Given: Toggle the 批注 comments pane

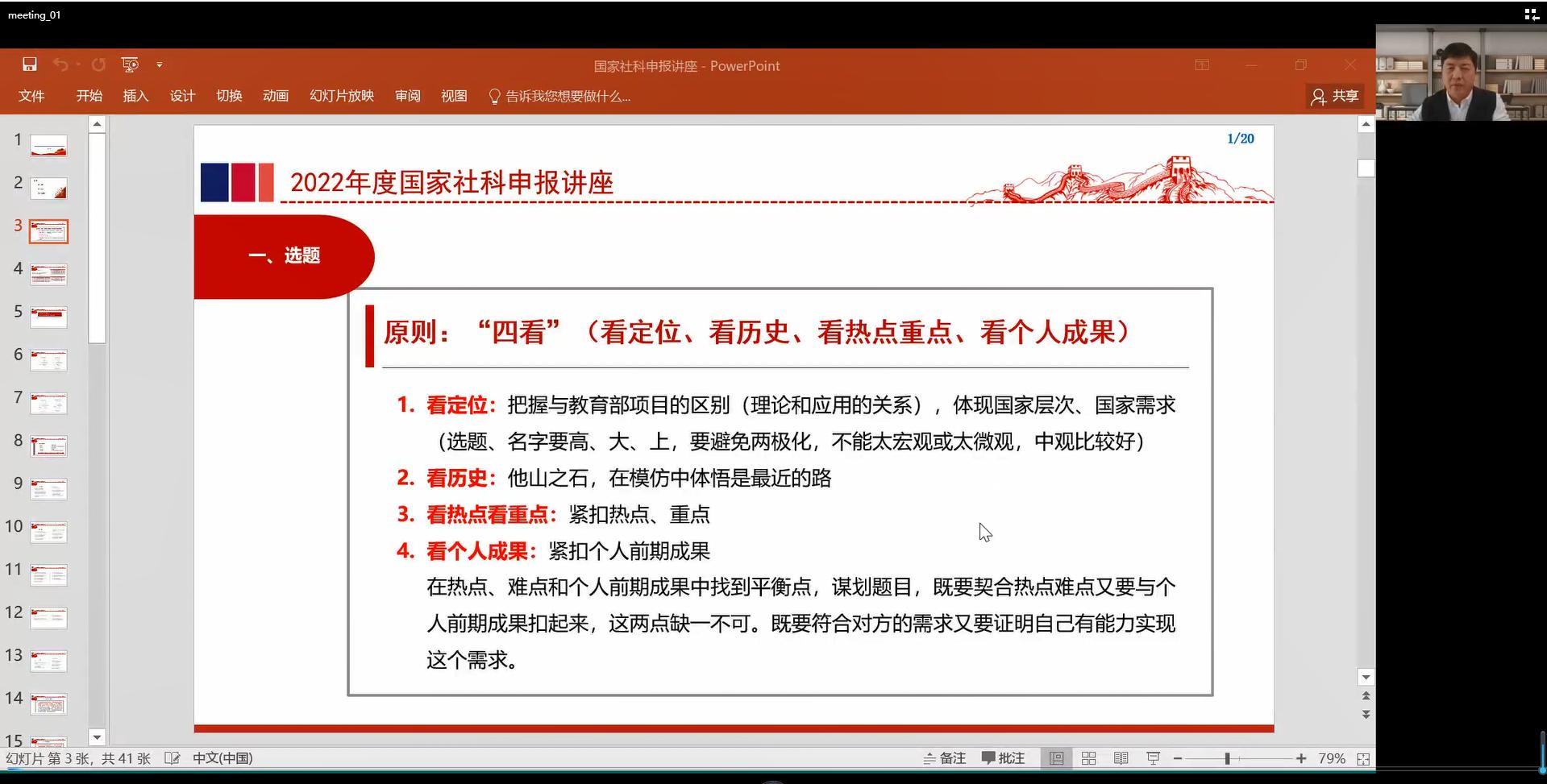Looking at the screenshot, I should tap(1003, 758).
